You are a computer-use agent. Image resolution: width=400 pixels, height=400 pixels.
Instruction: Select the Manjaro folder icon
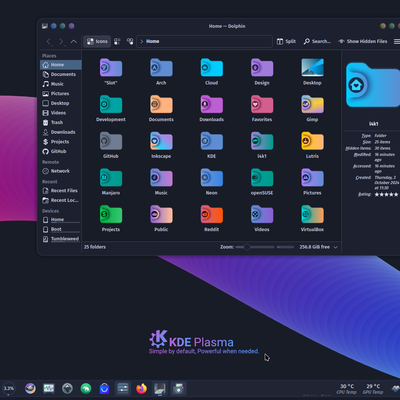tap(111, 178)
